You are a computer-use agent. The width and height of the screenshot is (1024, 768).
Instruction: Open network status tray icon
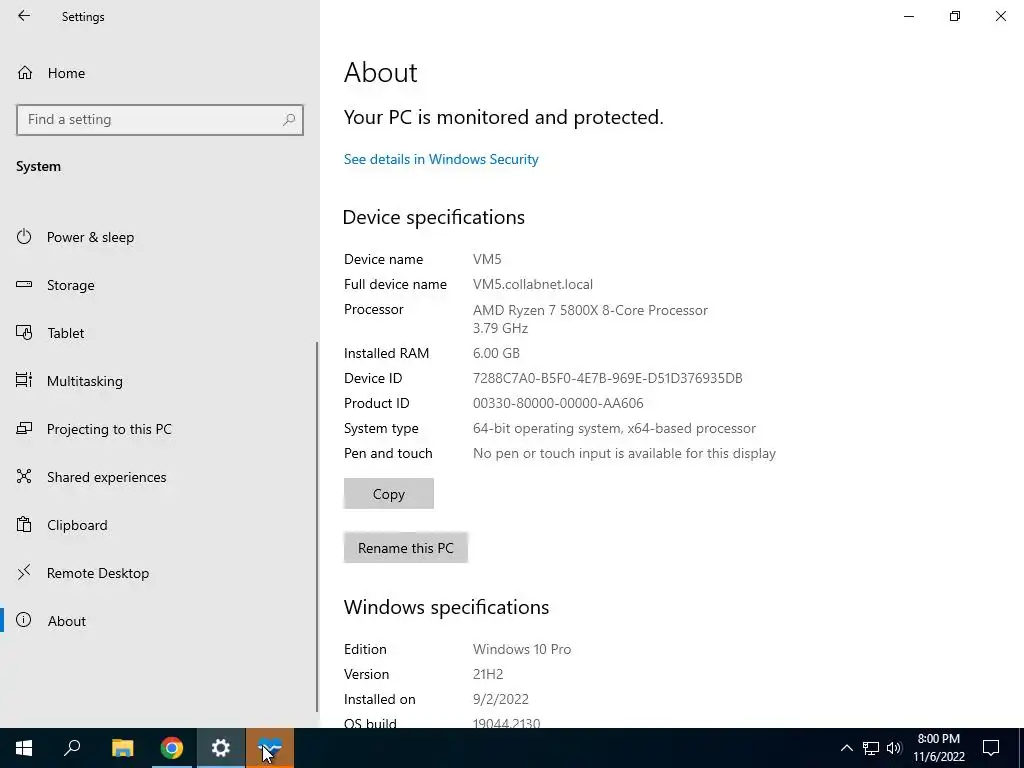(871, 748)
